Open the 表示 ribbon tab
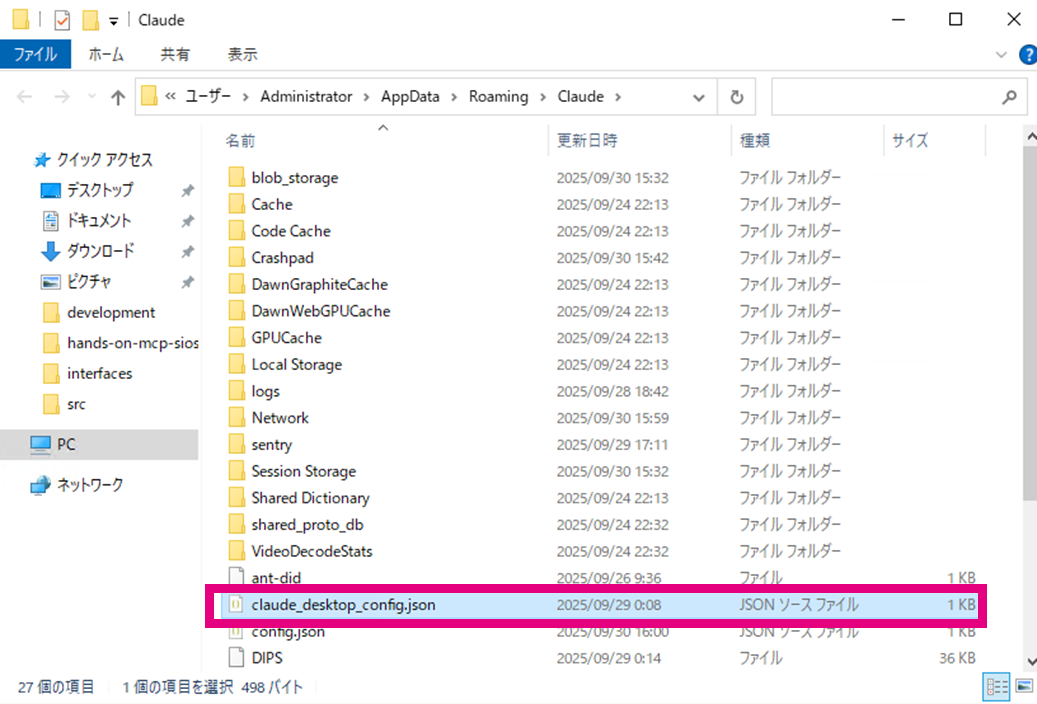Image resolution: width=1037 pixels, height=704 pixels. coord(243,54)
